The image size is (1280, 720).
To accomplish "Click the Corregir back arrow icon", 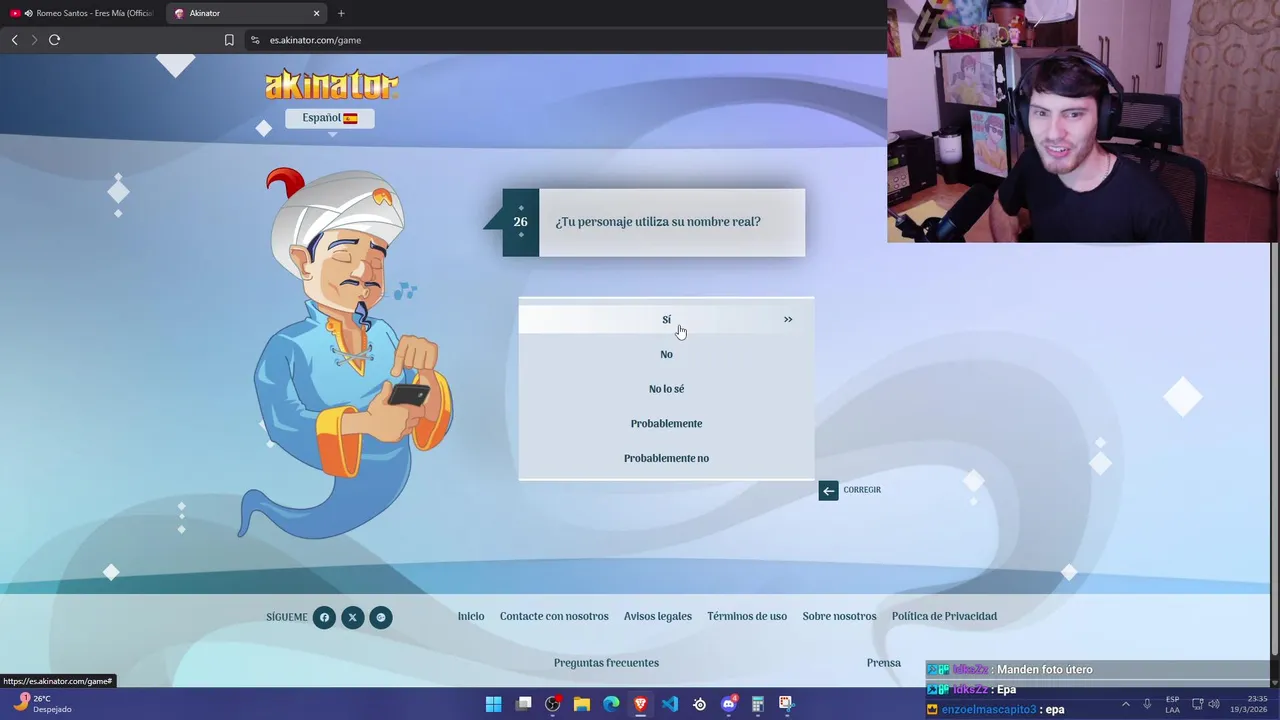I will pos(828,490).
